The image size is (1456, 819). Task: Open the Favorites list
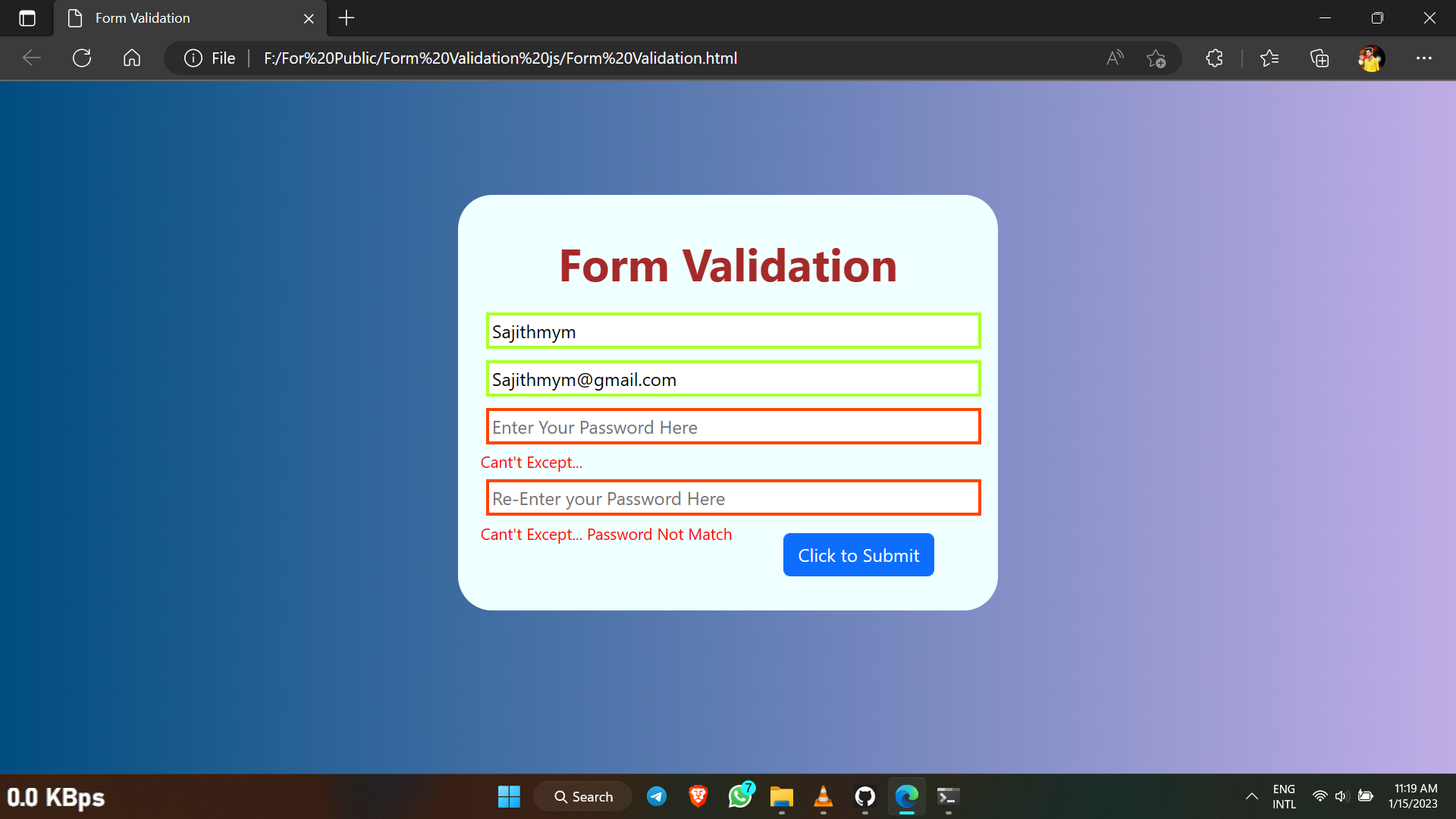point(1270,58)
